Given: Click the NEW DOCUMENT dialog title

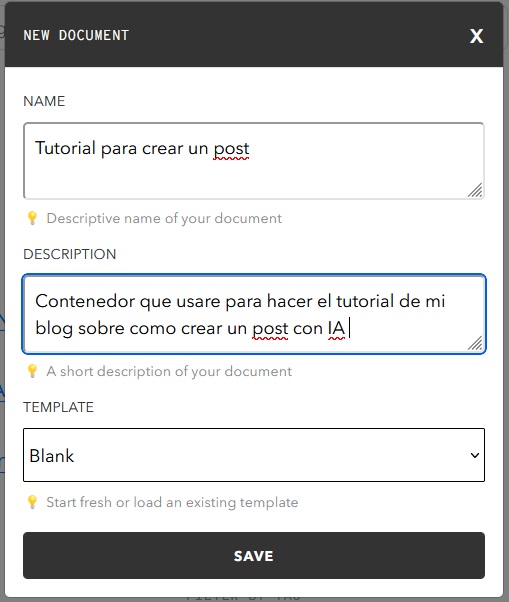Looking at the screenshot, I should 76,35.
